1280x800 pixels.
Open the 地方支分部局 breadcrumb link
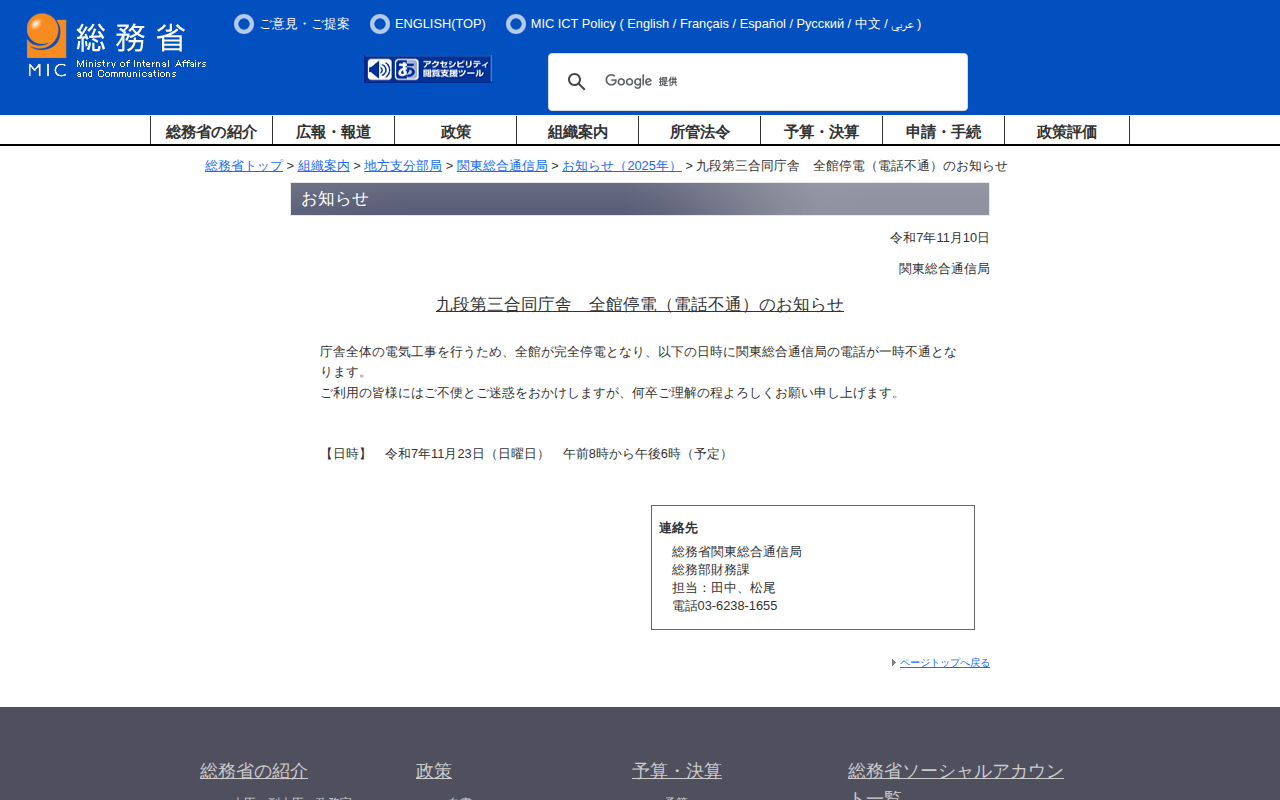click(403, 166)
